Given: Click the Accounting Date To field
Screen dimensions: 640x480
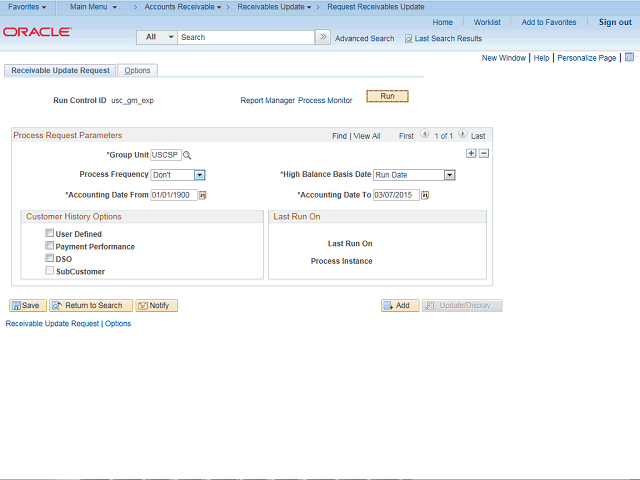Looking at the screenshot, I should click(396, 195).
